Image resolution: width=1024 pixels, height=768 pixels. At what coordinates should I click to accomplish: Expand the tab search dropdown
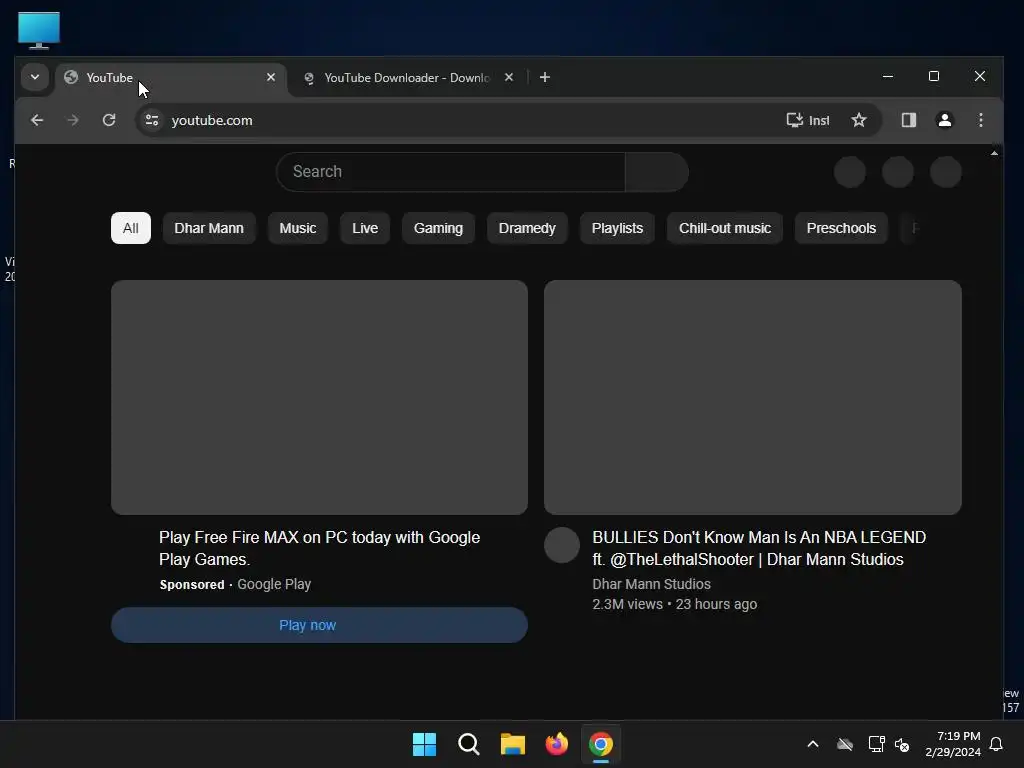click(35, 77)
